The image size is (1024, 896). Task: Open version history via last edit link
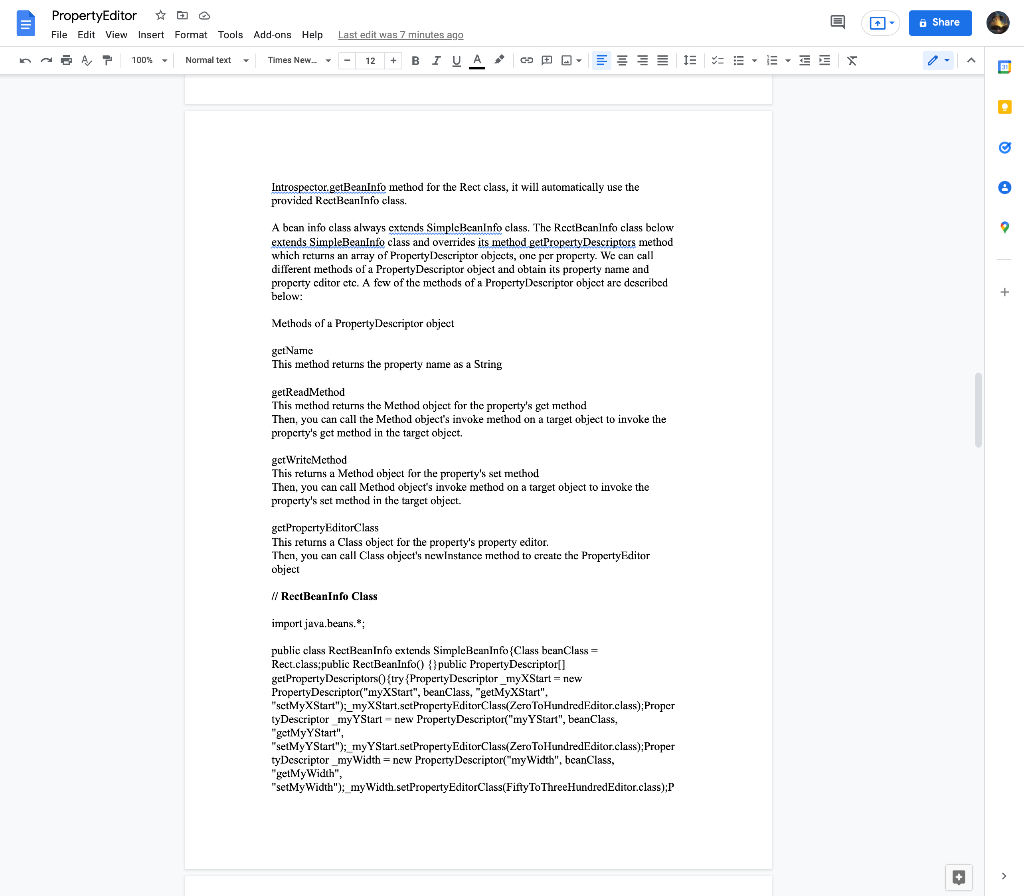[400, 33]
